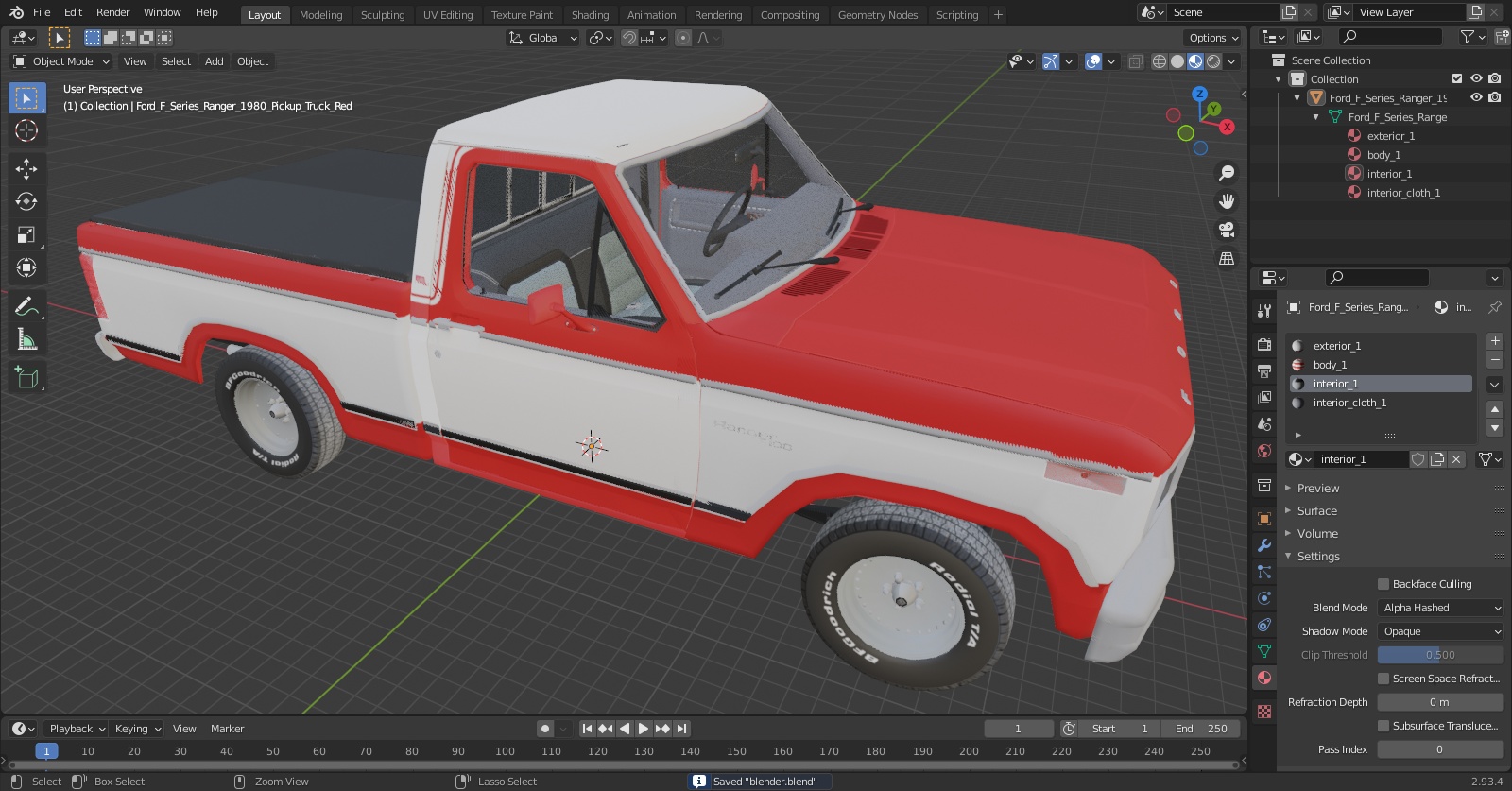The height and width of the screenshot is (791, 1512).
Task: Hide Collection with eye icon
Action: coord(1476,78)
